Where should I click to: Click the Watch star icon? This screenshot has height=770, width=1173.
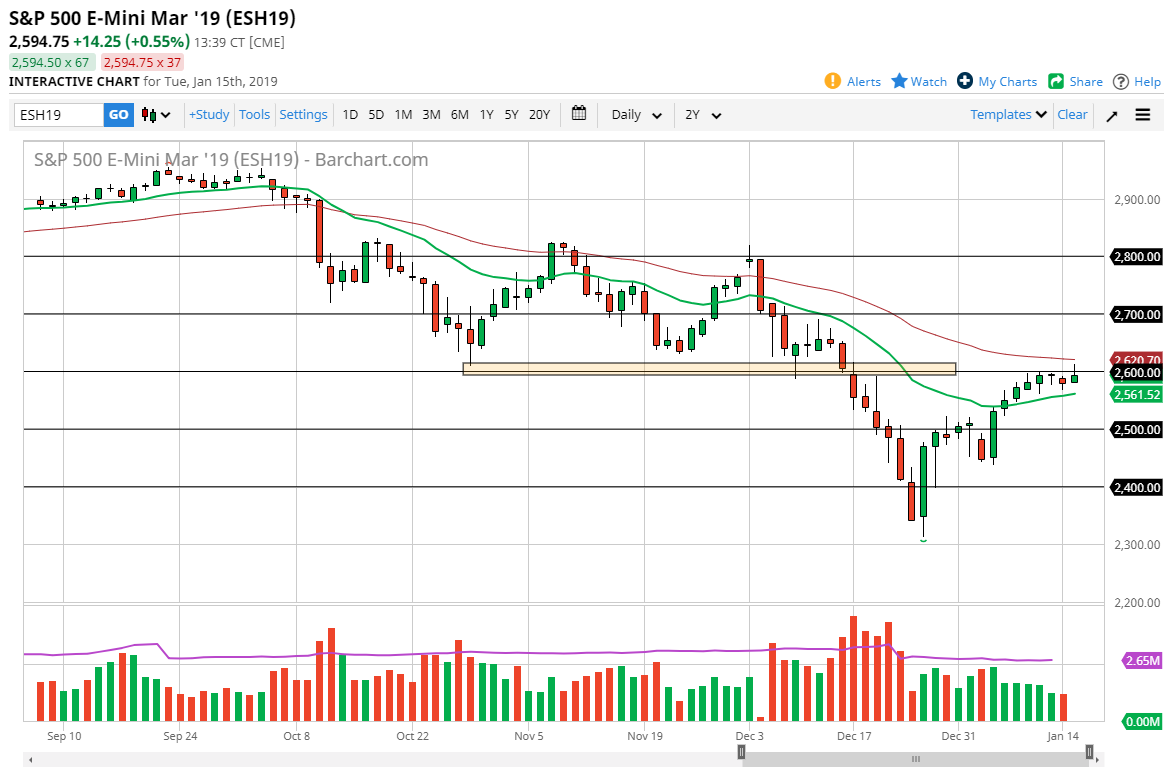point(899,81)
